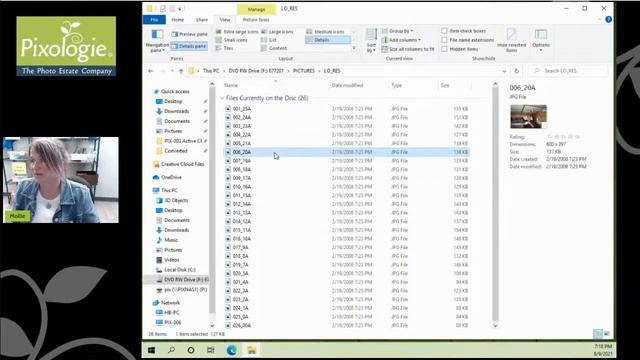Click the Search LO_RES box
Screen dimensions: 640x360
568,71
